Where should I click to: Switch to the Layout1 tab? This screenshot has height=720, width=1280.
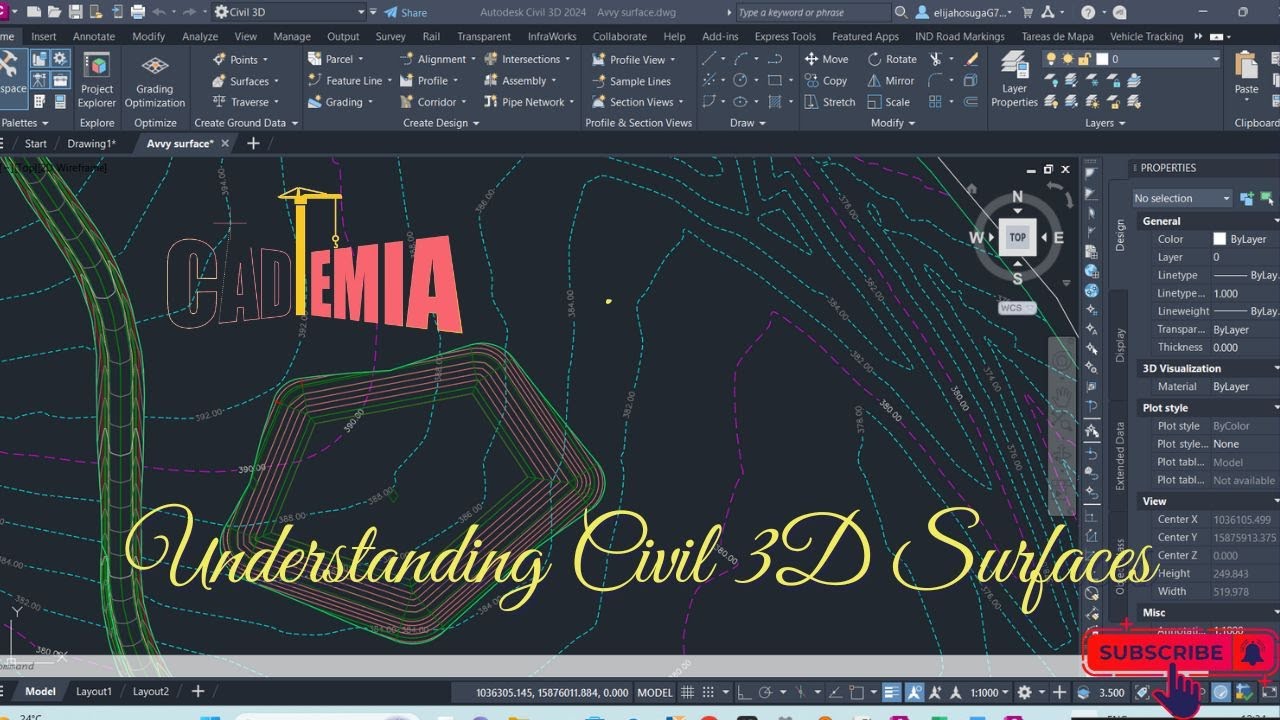(94, 692)
